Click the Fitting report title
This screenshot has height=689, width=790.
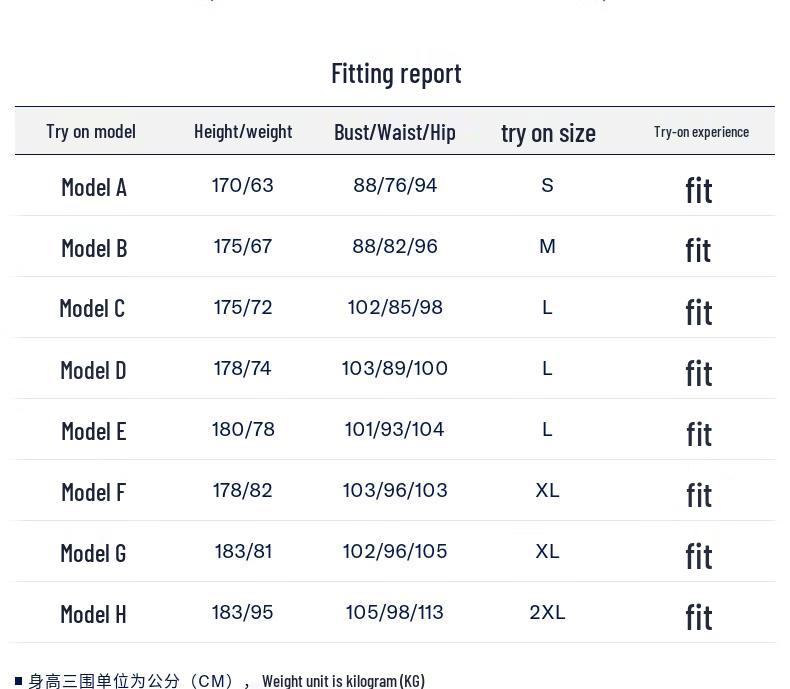coord(396,74)
